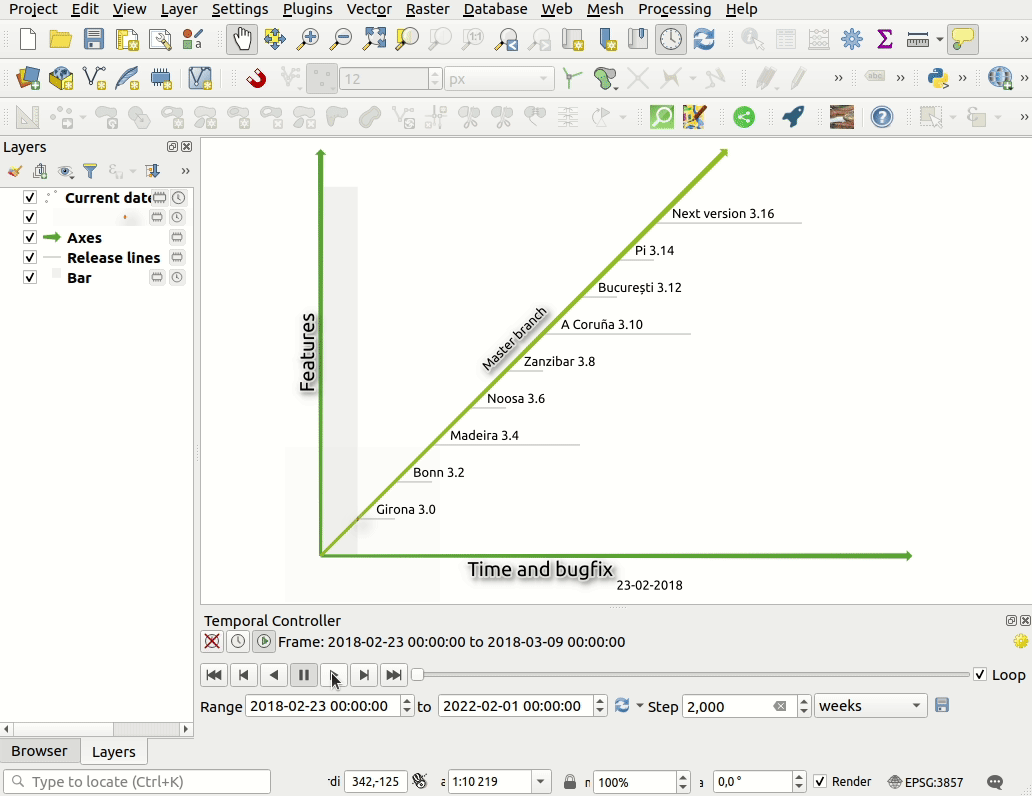Turn off temporal navigation red X button
Image resolution: width=1032 pixels, height=796 pixels.
coord(212,641)
